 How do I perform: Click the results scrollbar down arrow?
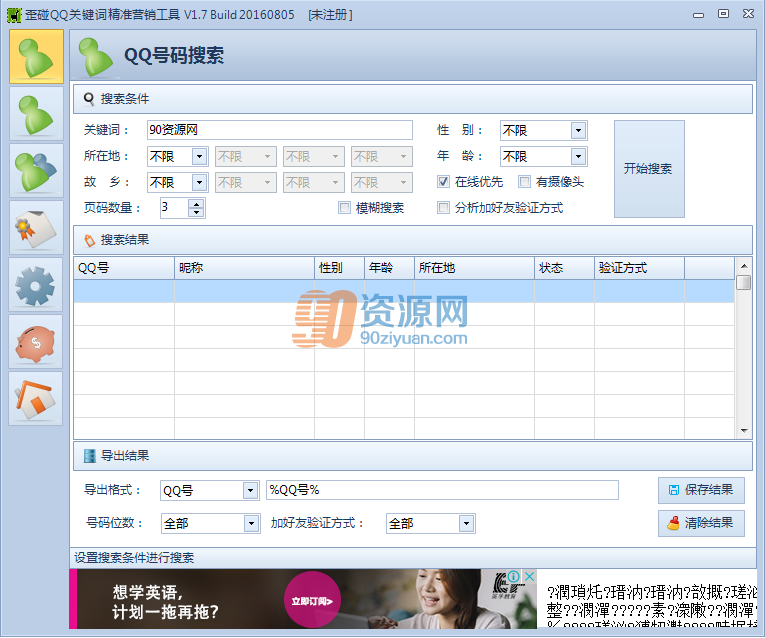pyautogui.click(x=744, y=431)
